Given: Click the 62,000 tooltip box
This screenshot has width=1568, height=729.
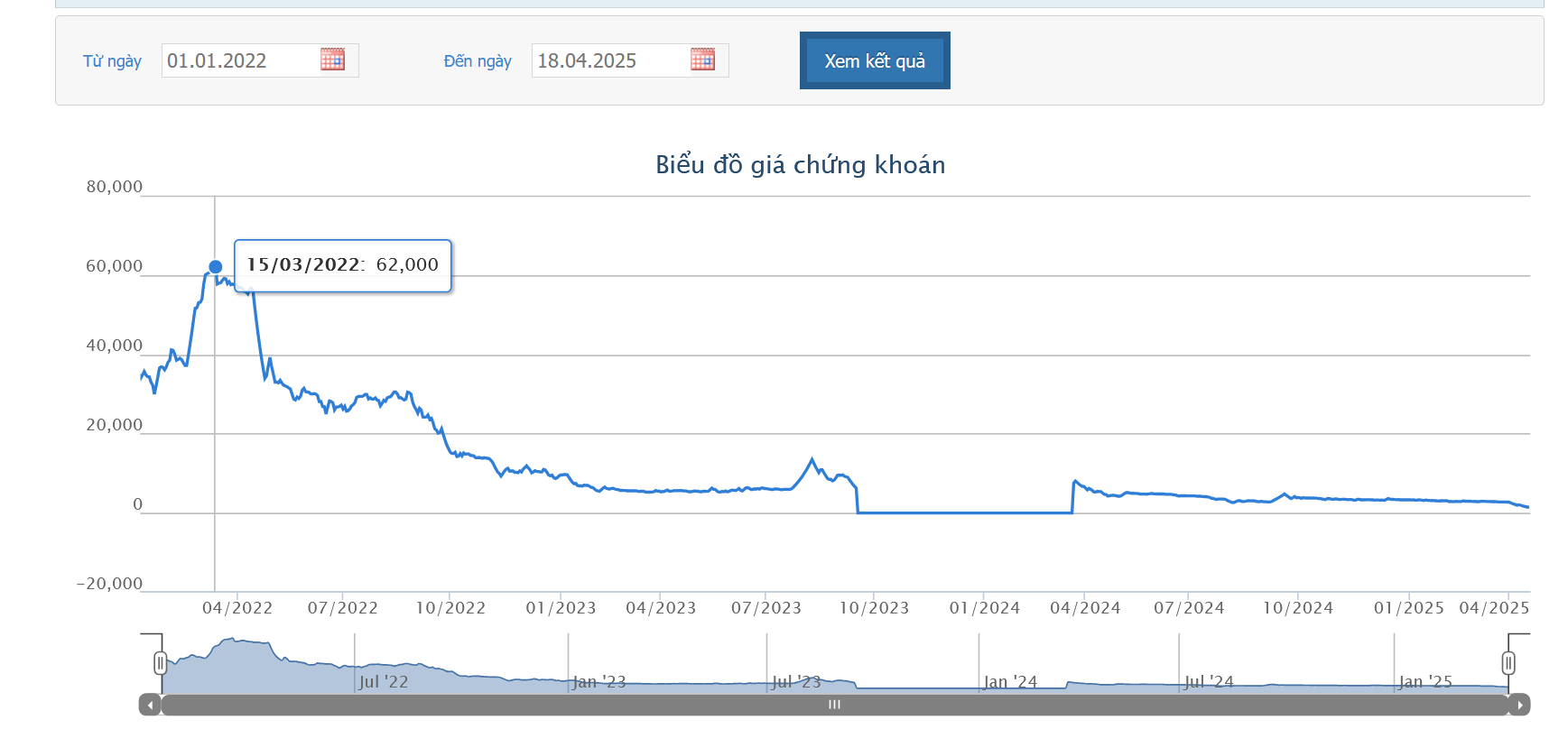Looking at the screenshot, I should [x=343, y=265].
